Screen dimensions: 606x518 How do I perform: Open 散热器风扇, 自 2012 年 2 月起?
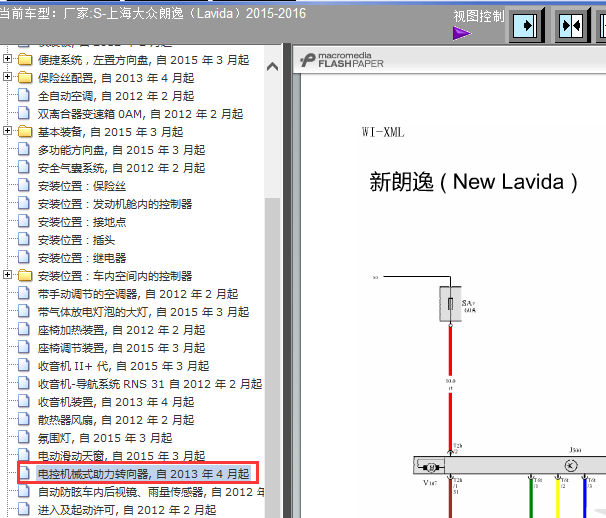[x=116, y=420]
